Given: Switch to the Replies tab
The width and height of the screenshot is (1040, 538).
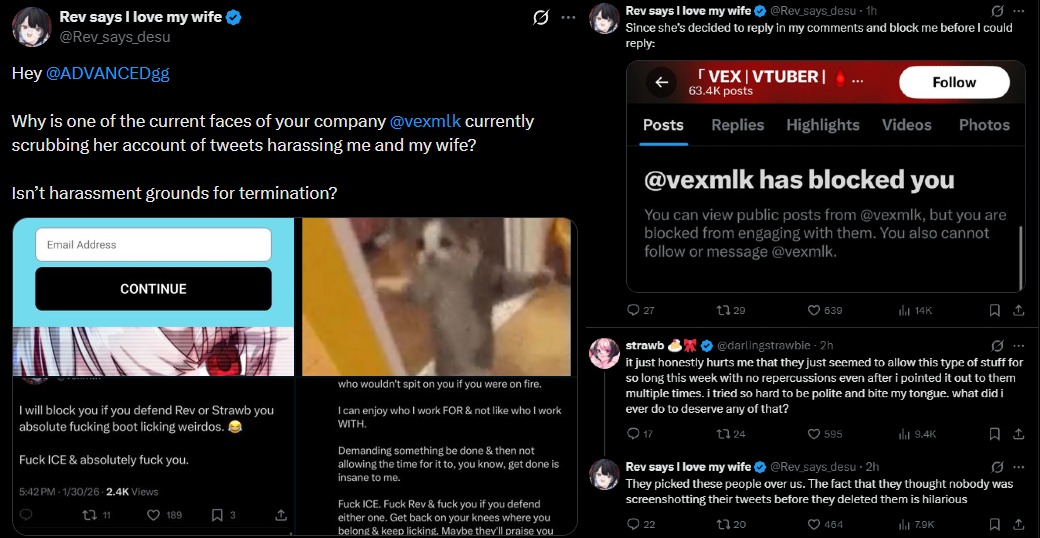Looking at the screenshot, I should pyautogui.click(x=738, y=125).
